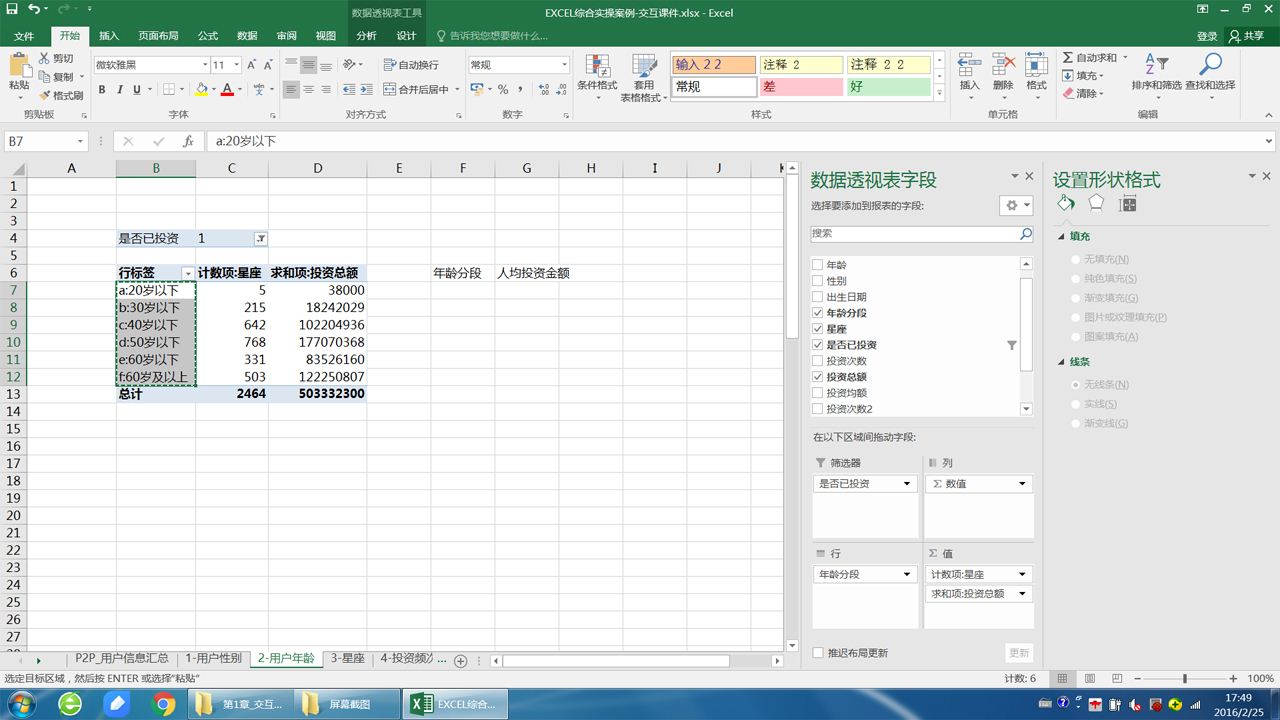
Task: Open Size & Properties tab in 设置形状格式 pane
Action: [1128, 203]
